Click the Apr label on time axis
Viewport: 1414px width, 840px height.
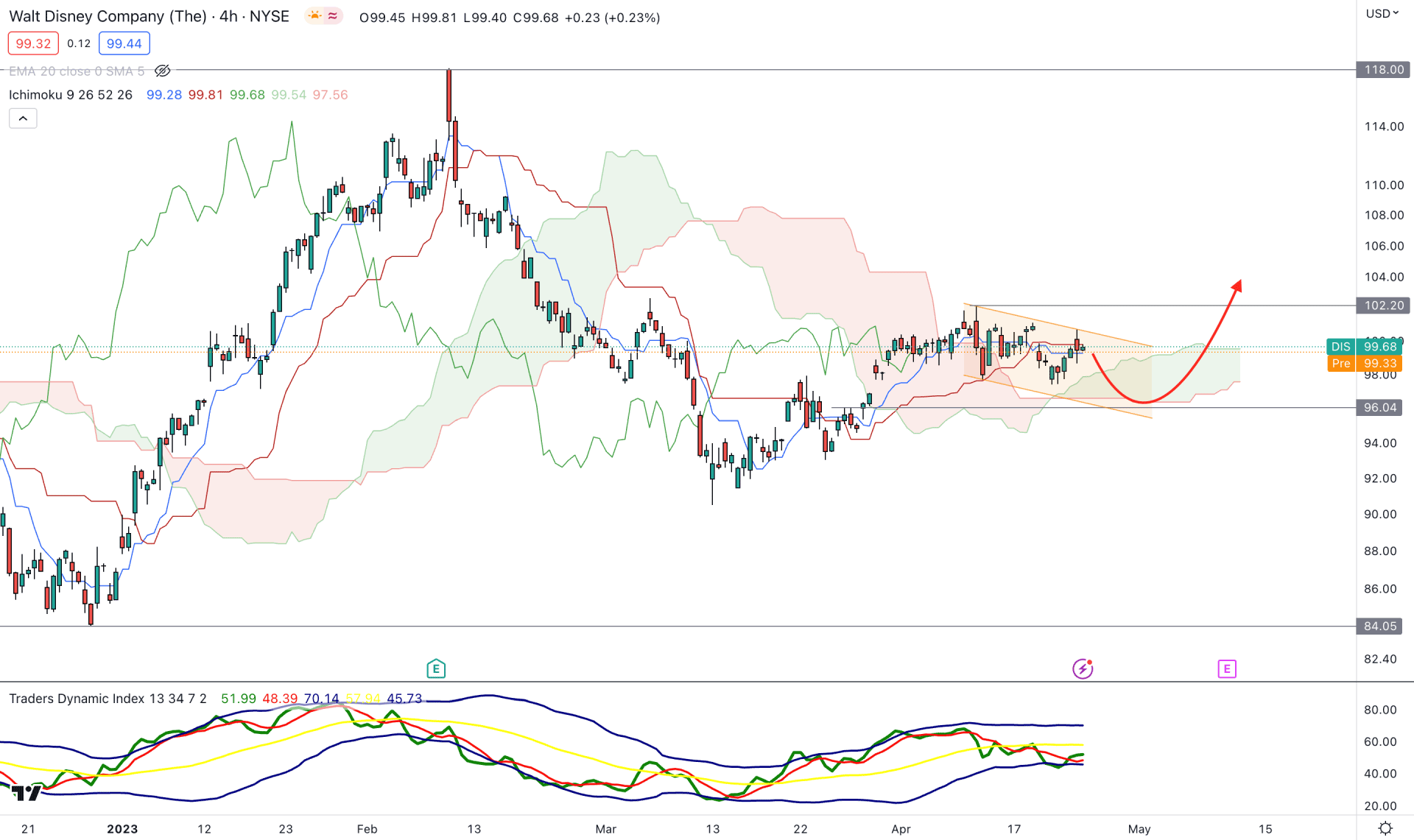901,829
